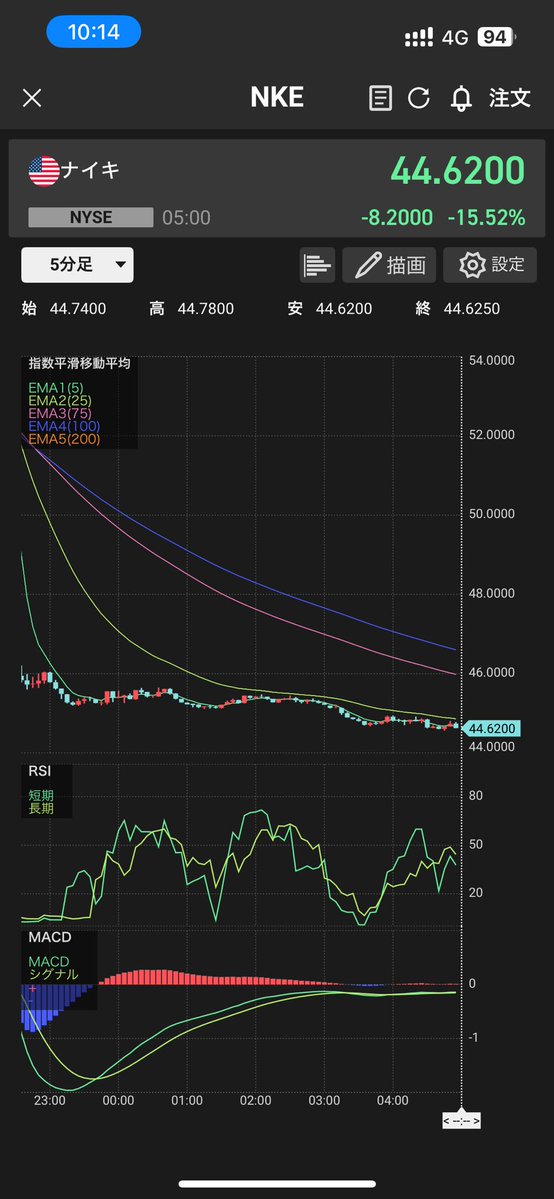Image resolution: width=554 pixels, height=1199 pixels.
Task: Tap the volume-by-price bars icon
Action: [x=318, y=265]
